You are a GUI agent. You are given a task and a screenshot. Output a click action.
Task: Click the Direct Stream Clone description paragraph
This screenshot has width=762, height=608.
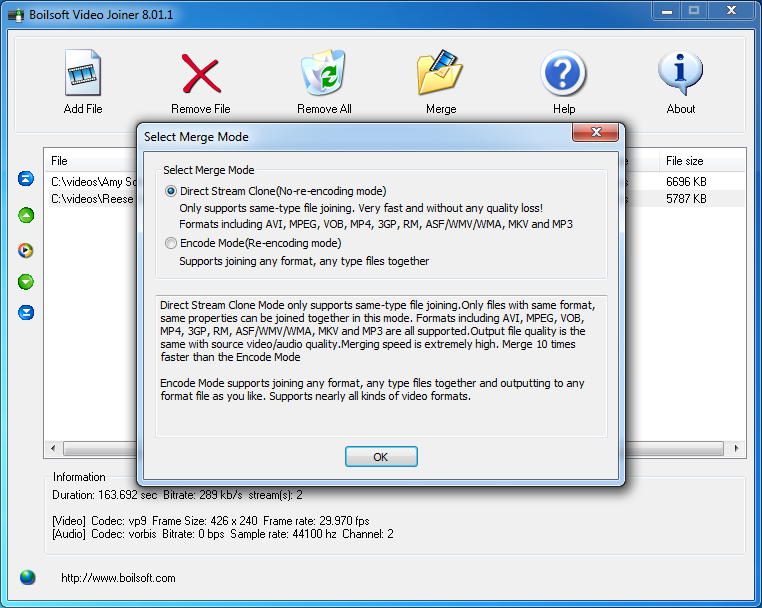coord(378,331)
